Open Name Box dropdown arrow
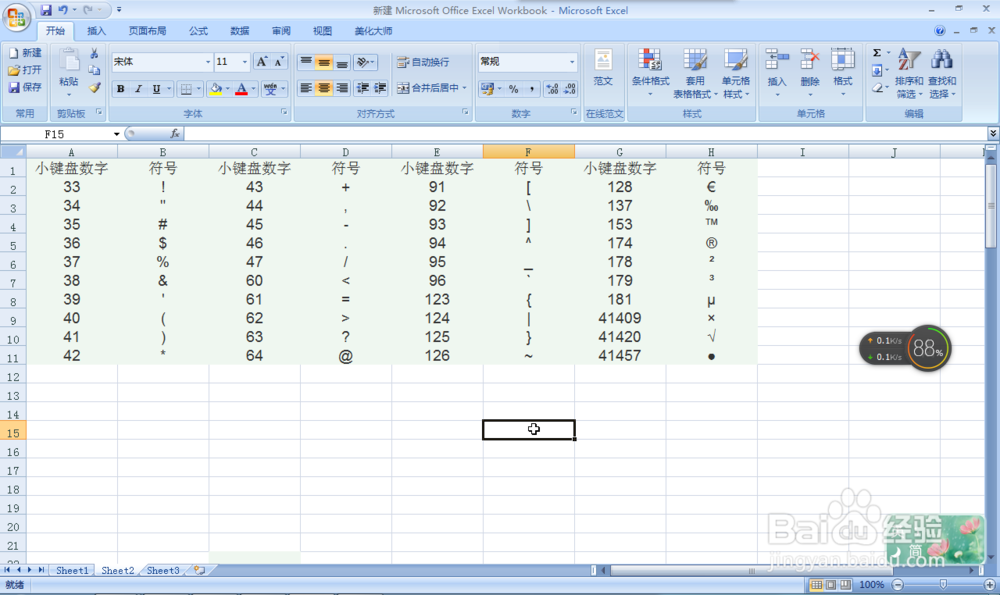 pos(116,134)
